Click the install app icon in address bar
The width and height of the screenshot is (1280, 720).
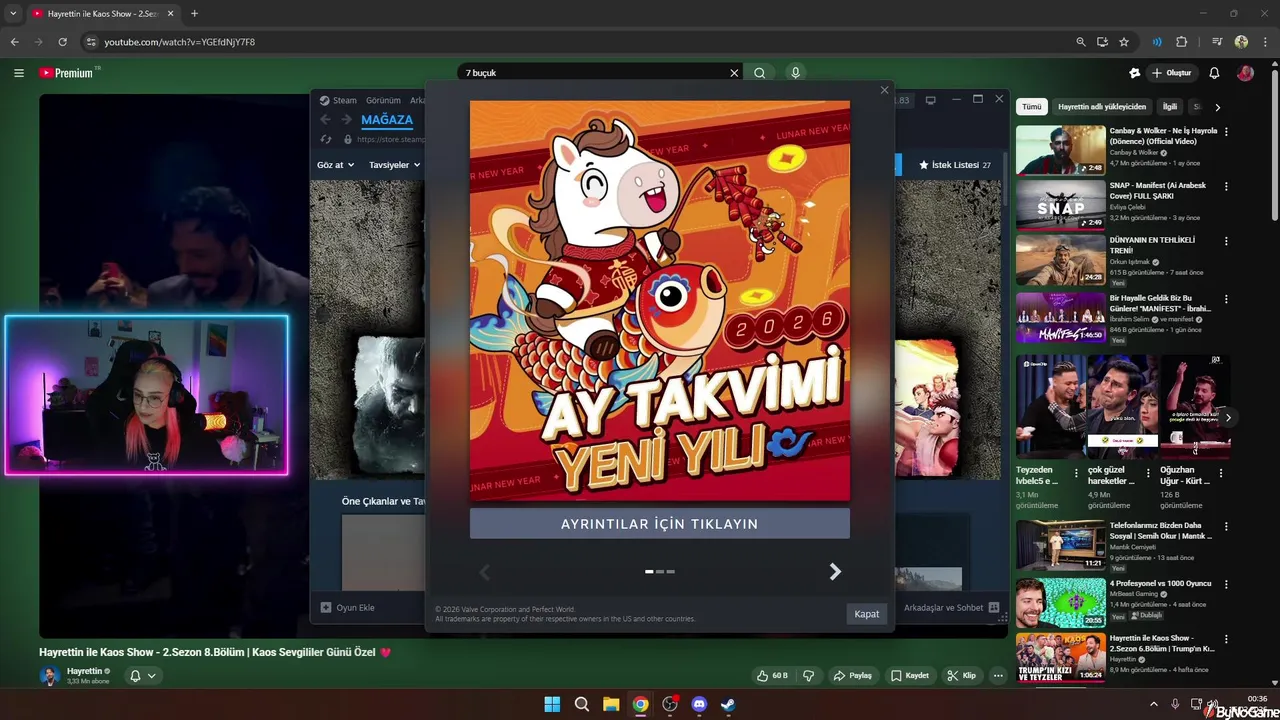point(1102,42)
